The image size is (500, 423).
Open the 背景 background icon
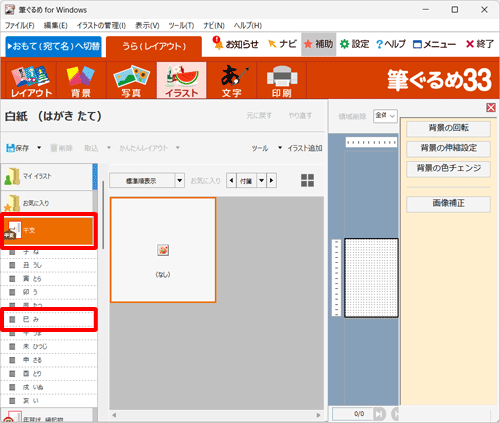[x=81, y=81]
